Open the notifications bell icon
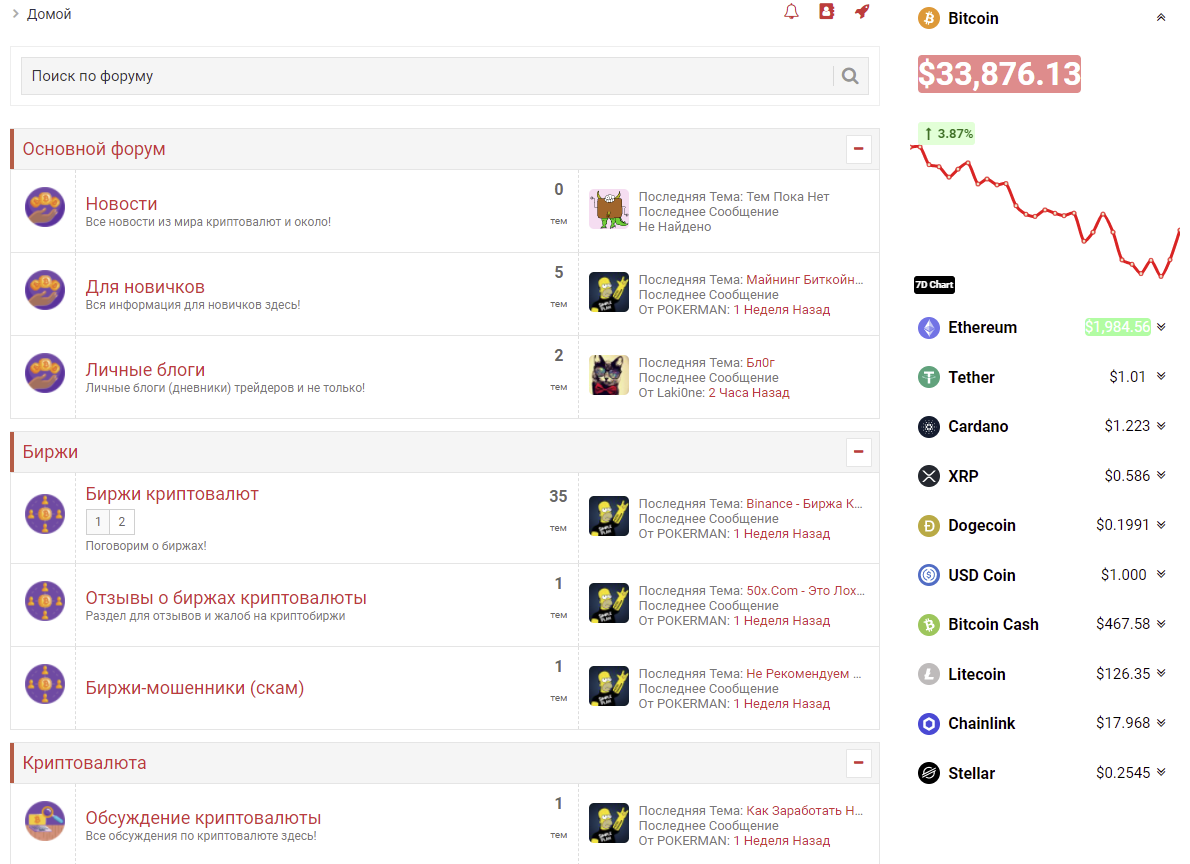1190x864 pixels. click(x=791, y=11)
